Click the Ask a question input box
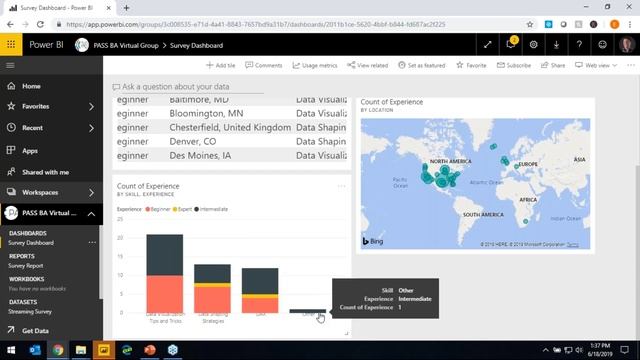The height and width of the screenshot is (360, 640). (x=188, y=87)
